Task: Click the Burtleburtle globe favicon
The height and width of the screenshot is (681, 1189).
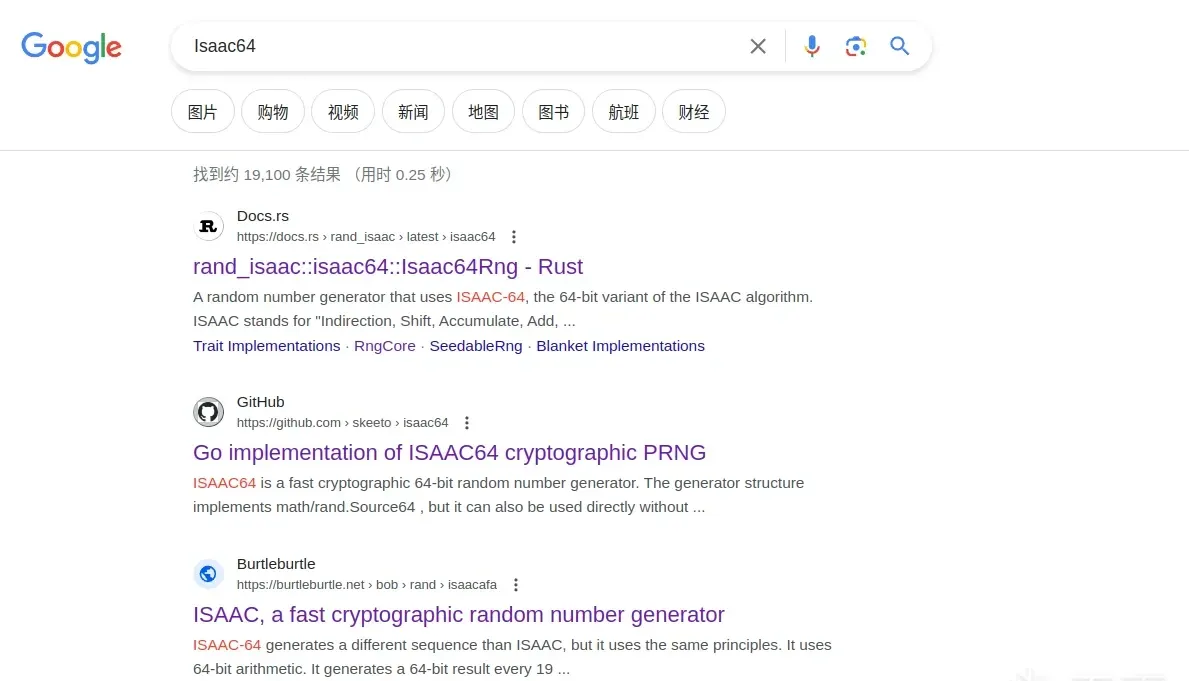Action: 209,574
